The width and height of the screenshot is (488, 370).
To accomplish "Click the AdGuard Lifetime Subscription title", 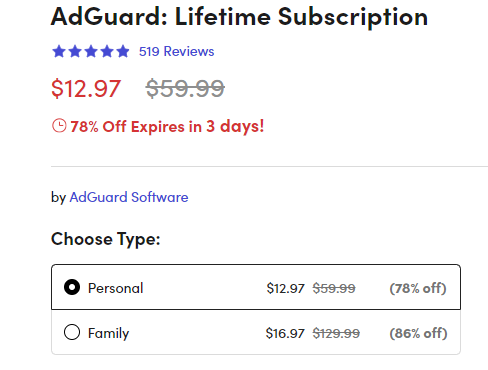I will click(239, 17).
